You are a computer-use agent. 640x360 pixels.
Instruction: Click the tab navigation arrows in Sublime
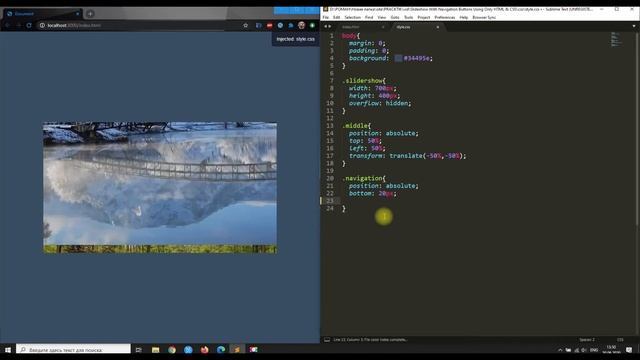[327, 27]
